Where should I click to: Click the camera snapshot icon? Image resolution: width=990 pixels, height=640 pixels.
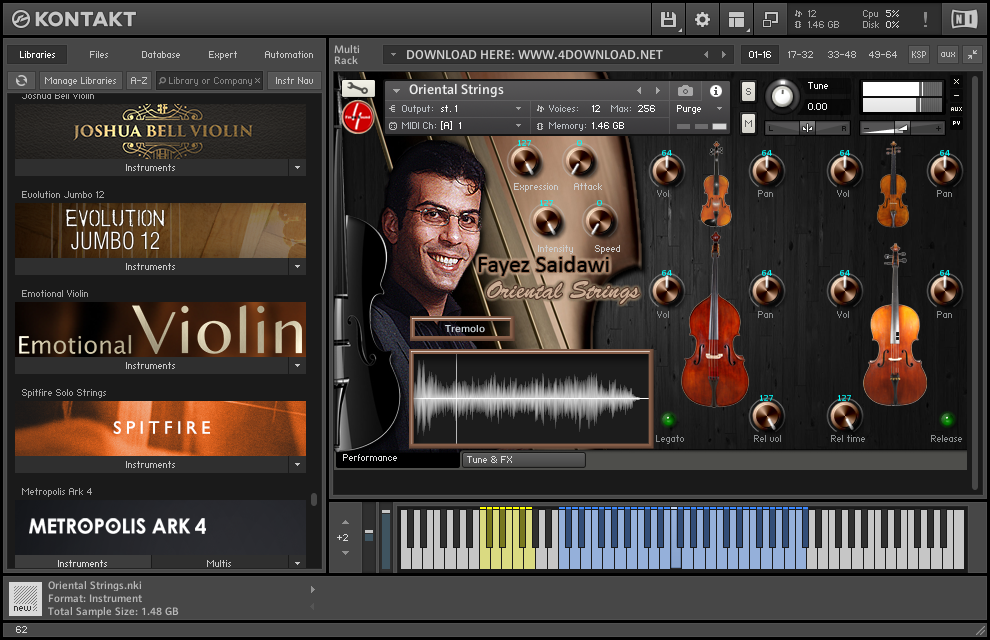pyautogui.click(x=685, y=91)
